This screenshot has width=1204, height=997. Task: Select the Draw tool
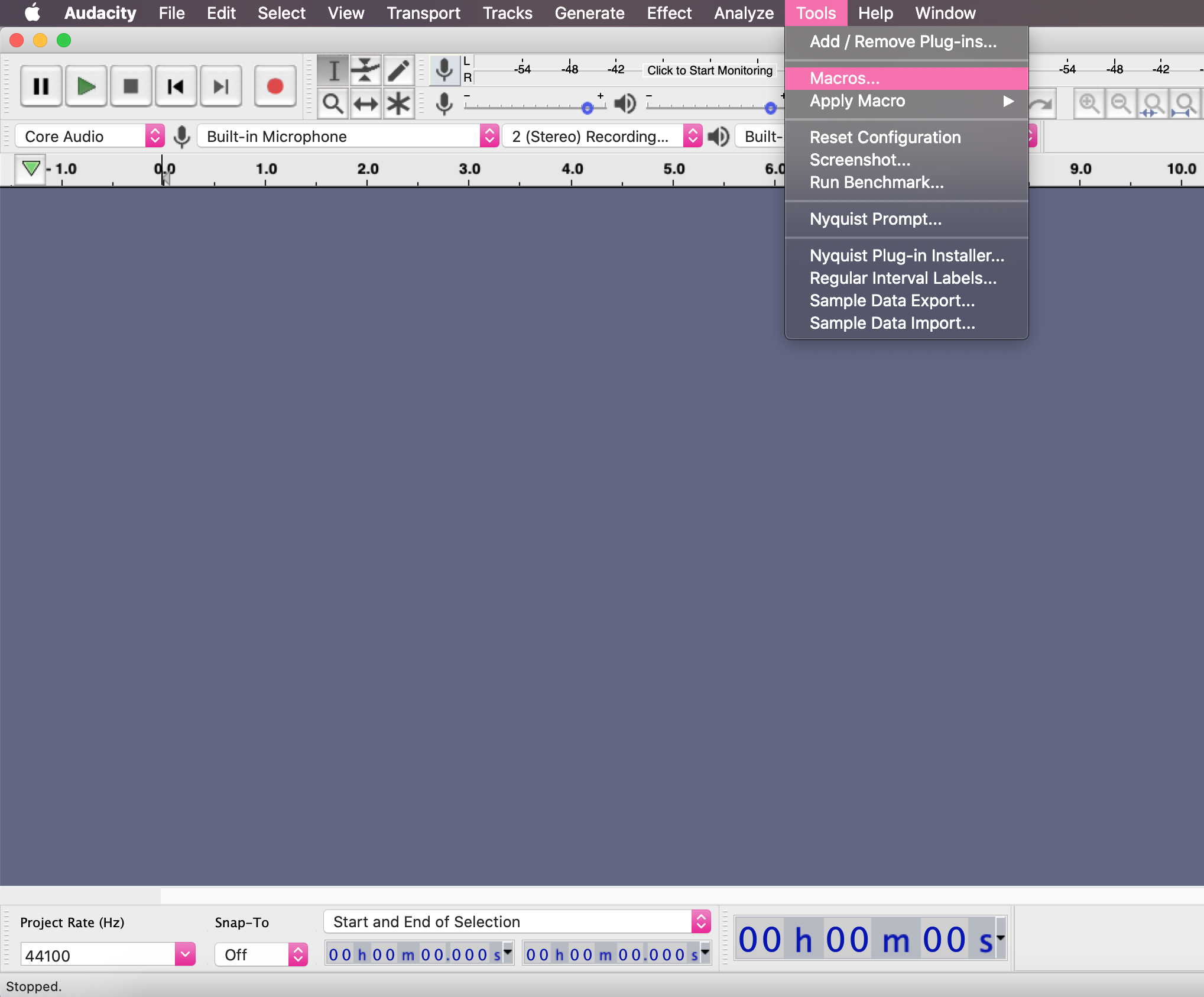(399, 70)
